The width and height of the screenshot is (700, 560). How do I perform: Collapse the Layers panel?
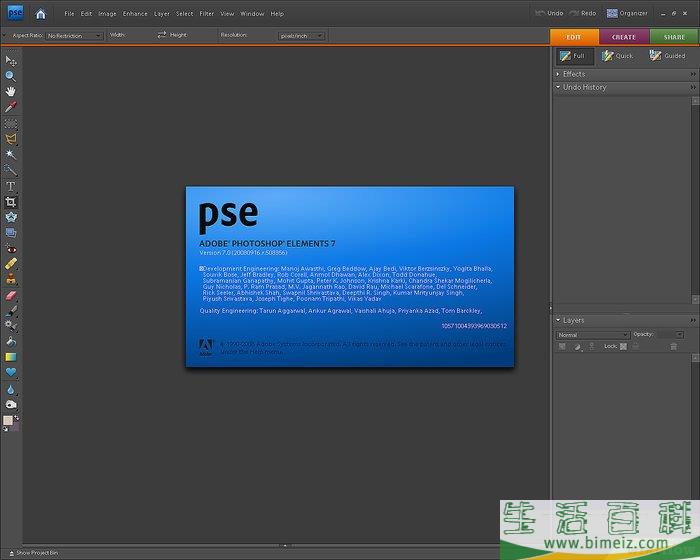click(x=558, y=320)
